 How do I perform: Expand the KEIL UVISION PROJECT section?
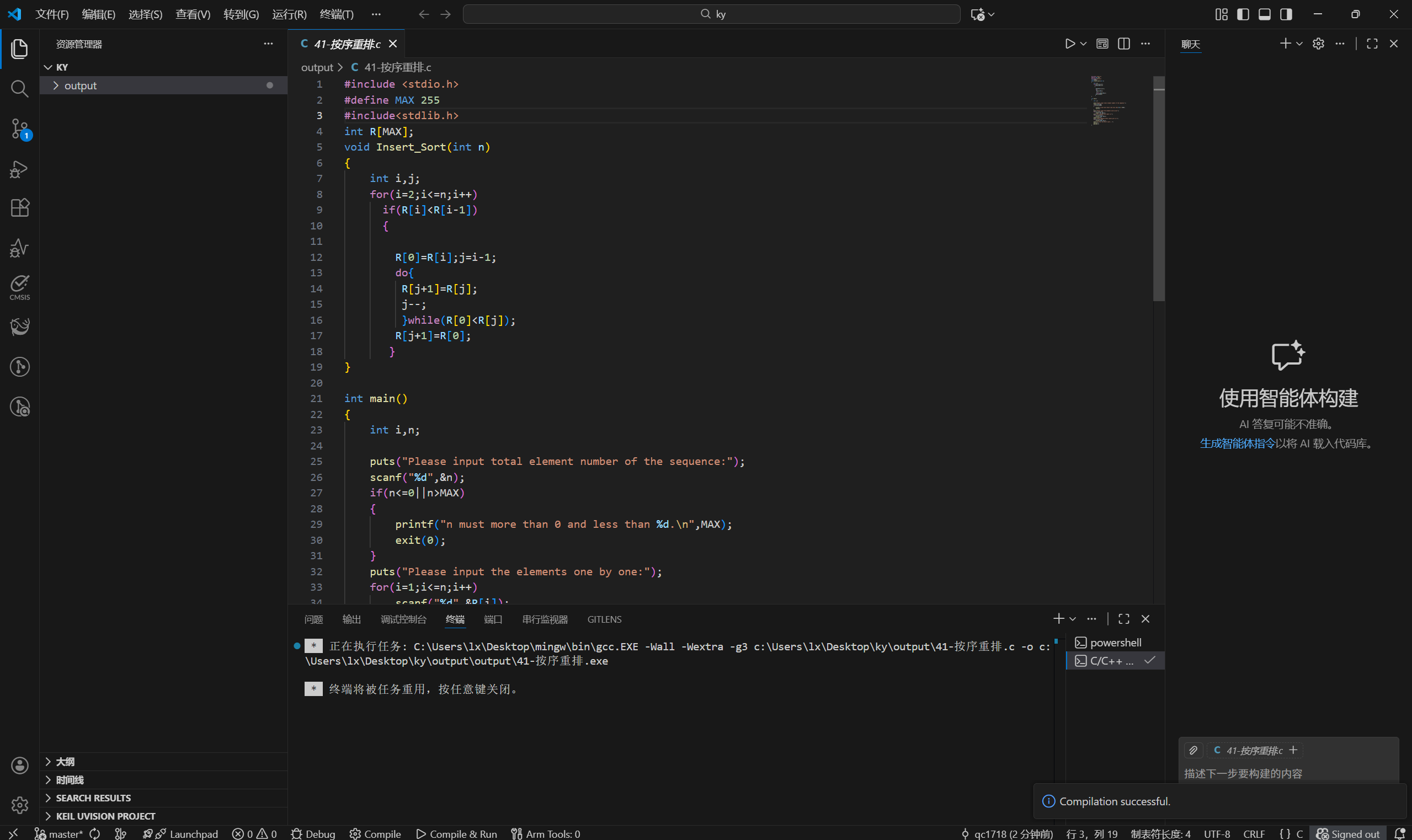click(x=105, y=816)
